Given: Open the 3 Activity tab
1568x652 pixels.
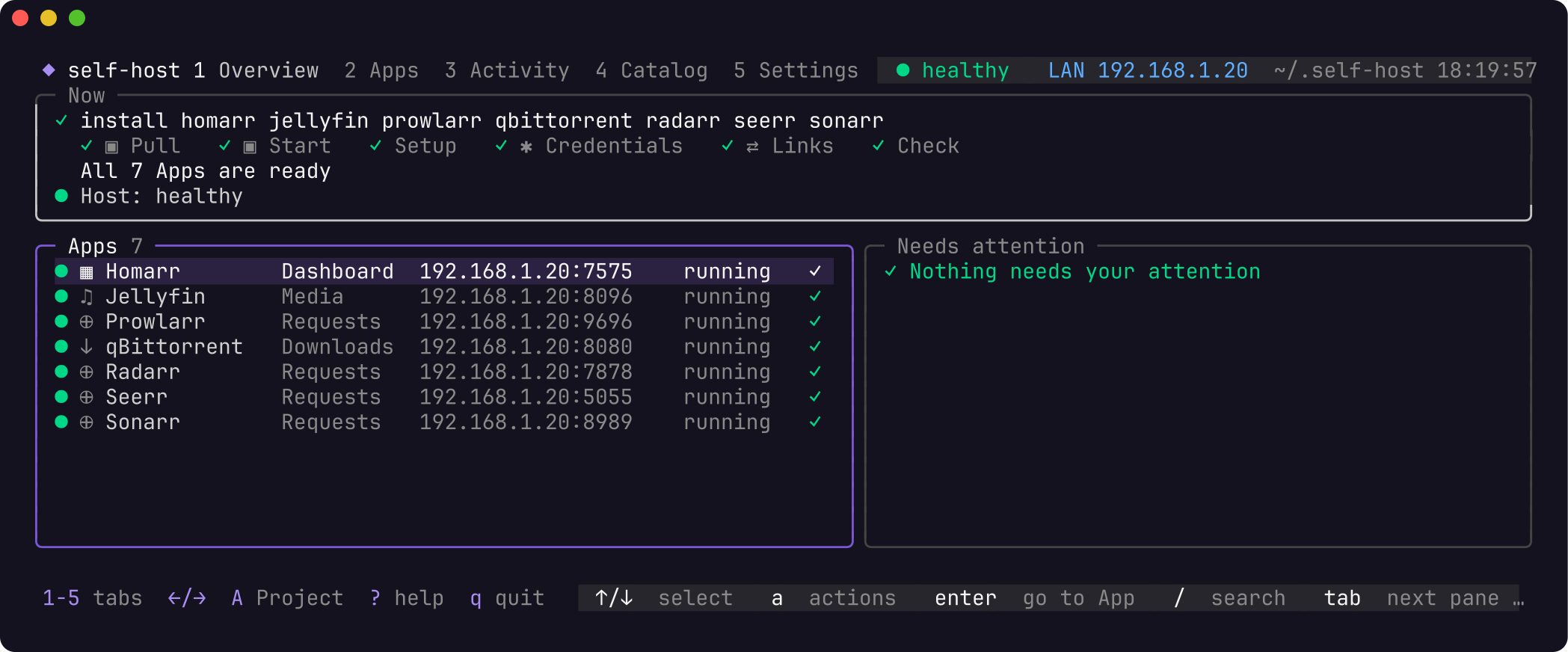Looking at the screenshot, I should click(507, 70).
